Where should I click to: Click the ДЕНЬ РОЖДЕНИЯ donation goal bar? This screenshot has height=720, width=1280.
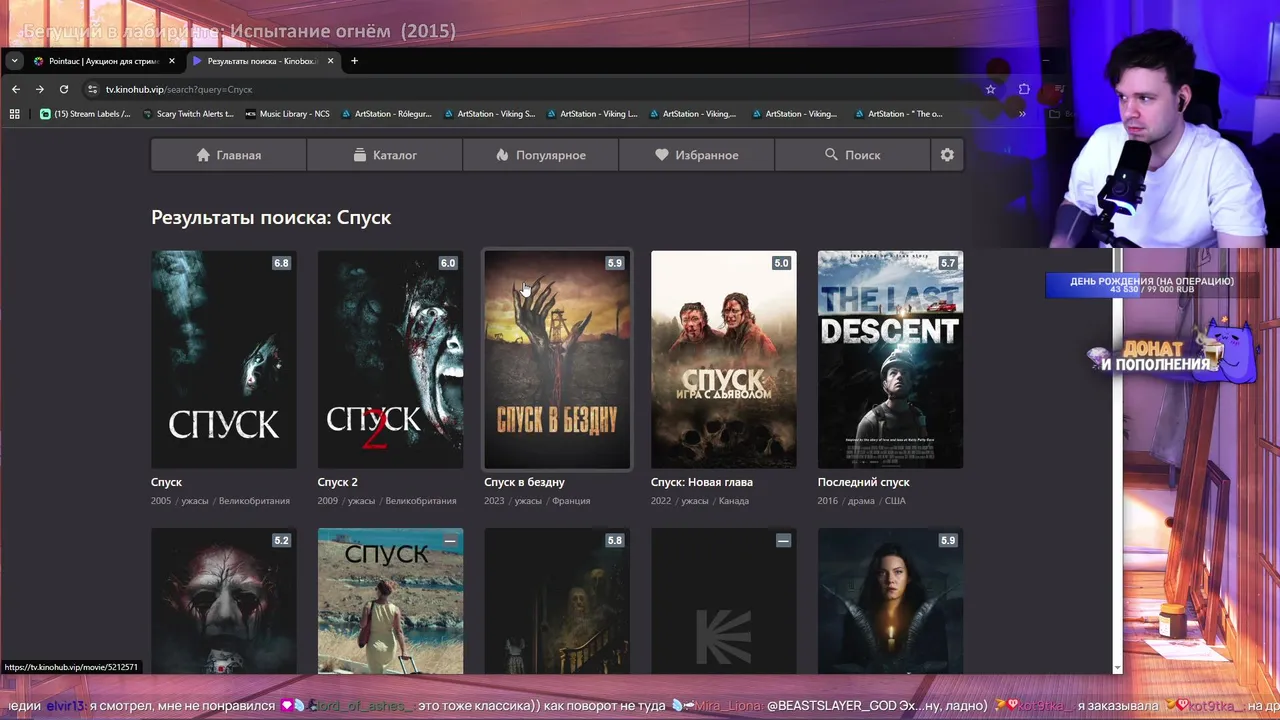[1151, 285]
